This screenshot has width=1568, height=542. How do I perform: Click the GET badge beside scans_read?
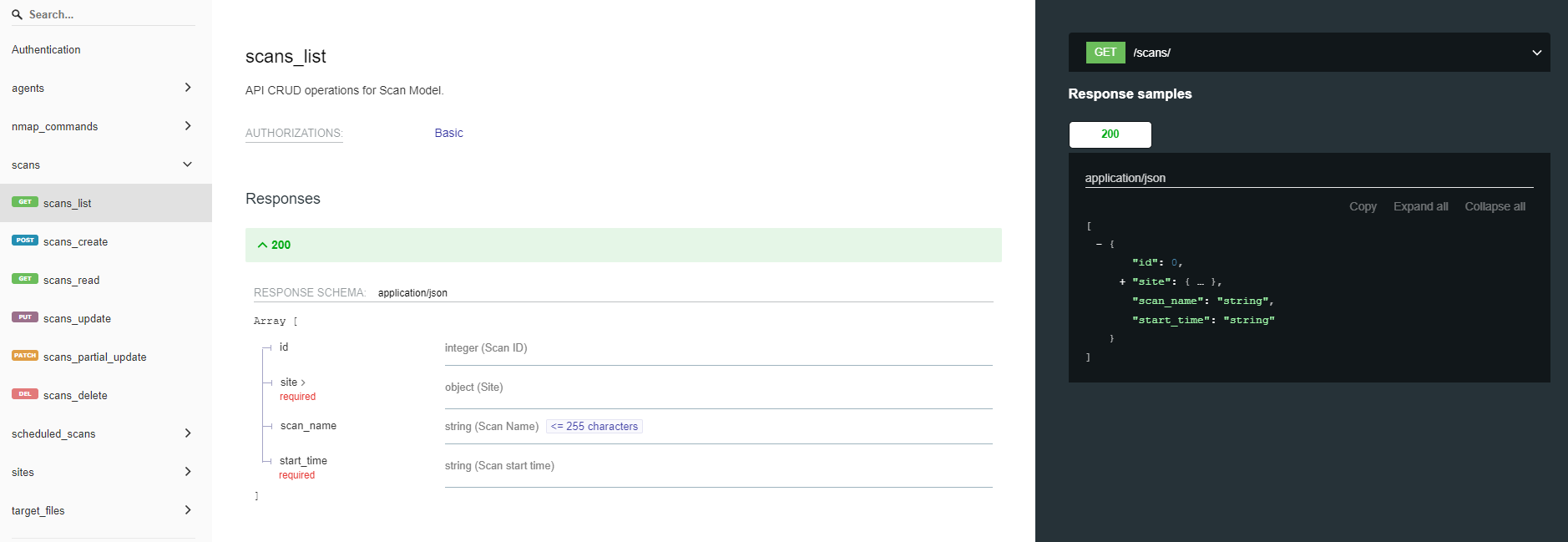click(x=25, y=278)
